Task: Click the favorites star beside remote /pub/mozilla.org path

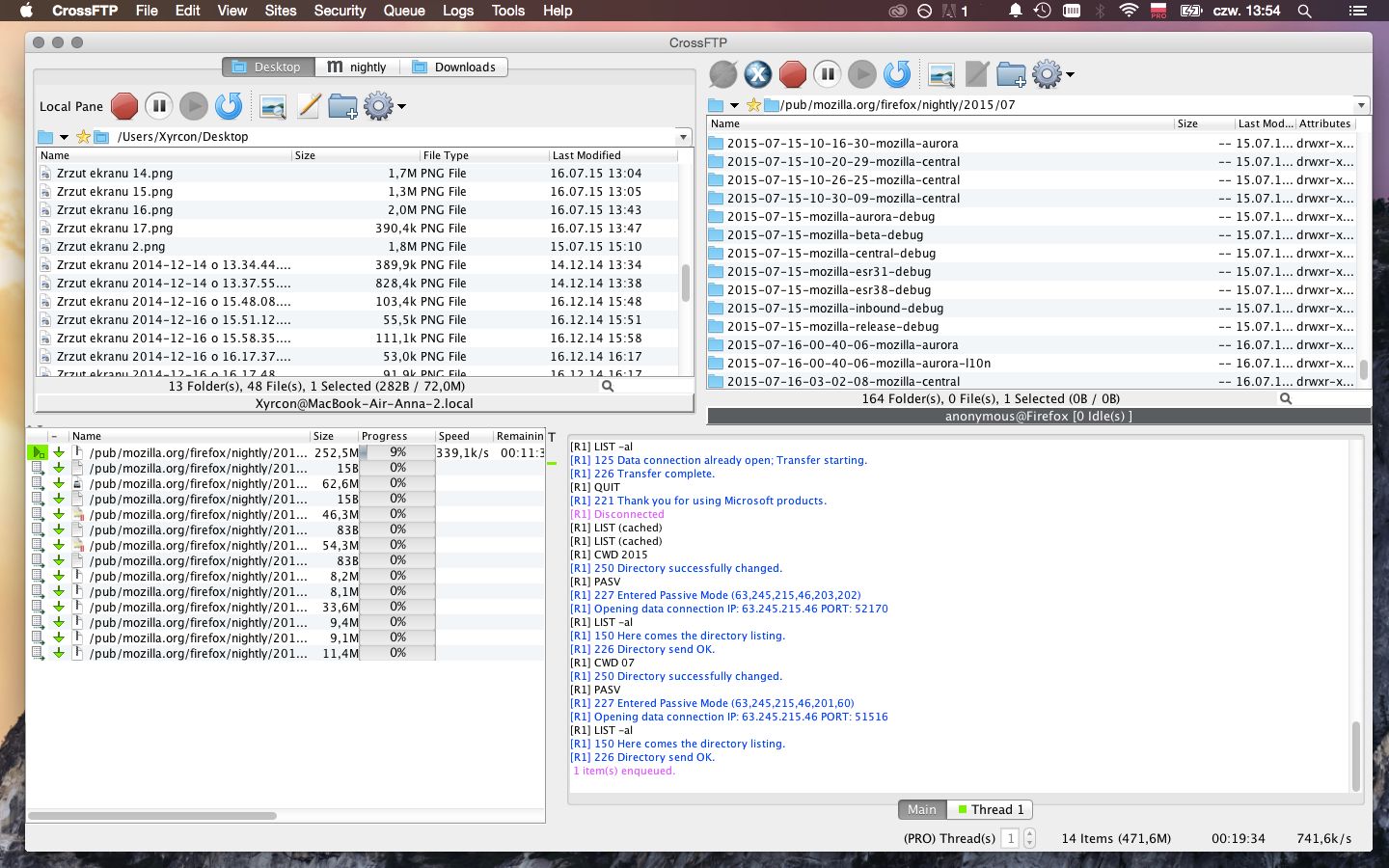Action: [753, 105]
